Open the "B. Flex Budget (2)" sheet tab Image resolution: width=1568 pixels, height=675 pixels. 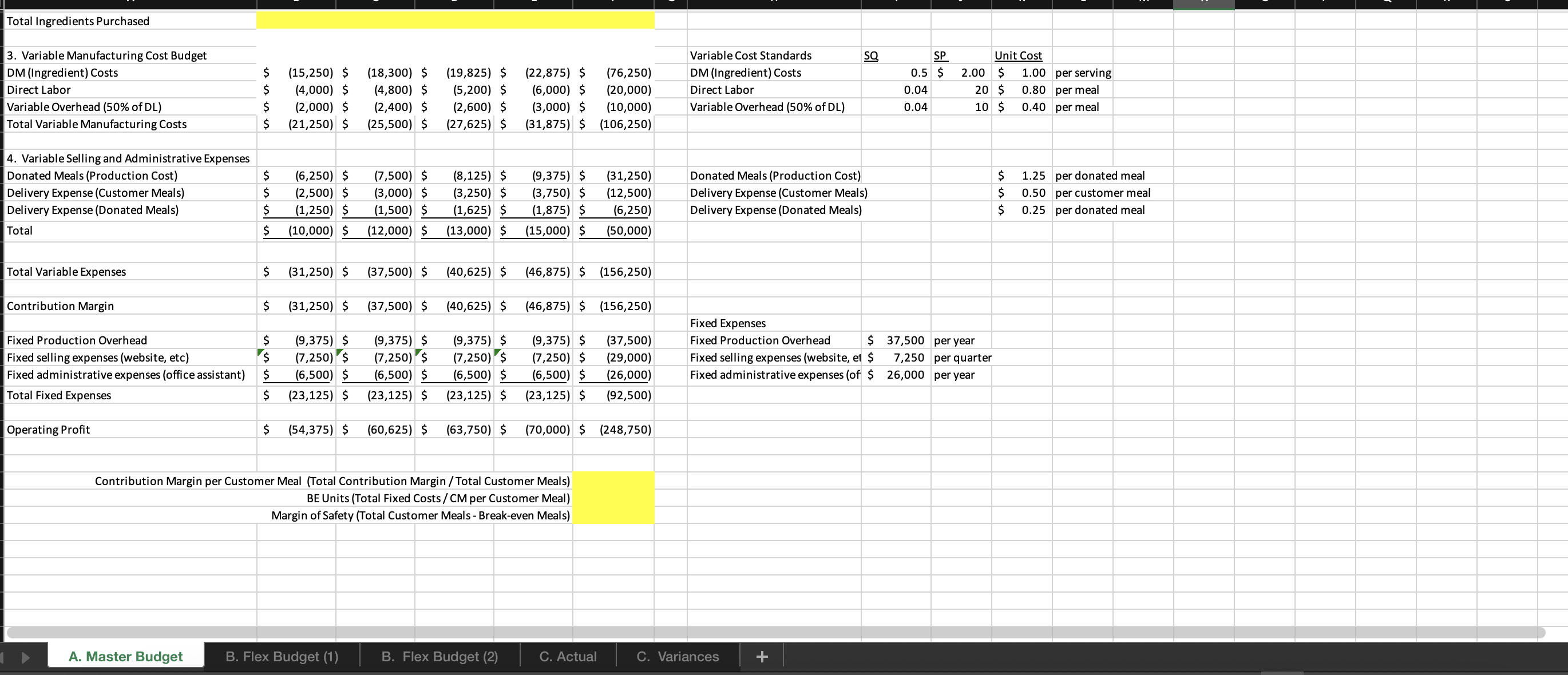tap(439, 656)
